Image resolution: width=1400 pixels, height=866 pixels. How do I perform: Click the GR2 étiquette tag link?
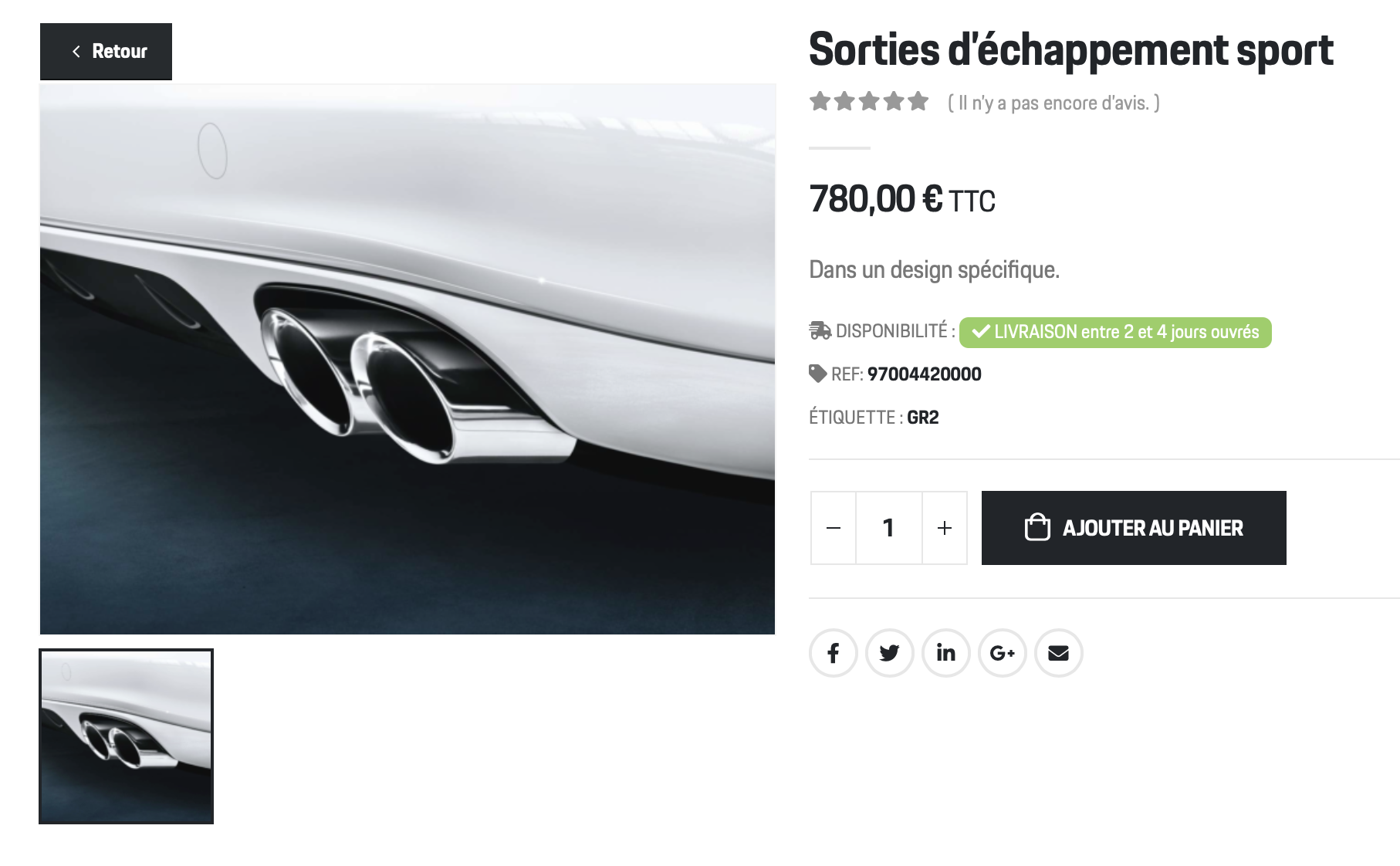click(923, 418)
